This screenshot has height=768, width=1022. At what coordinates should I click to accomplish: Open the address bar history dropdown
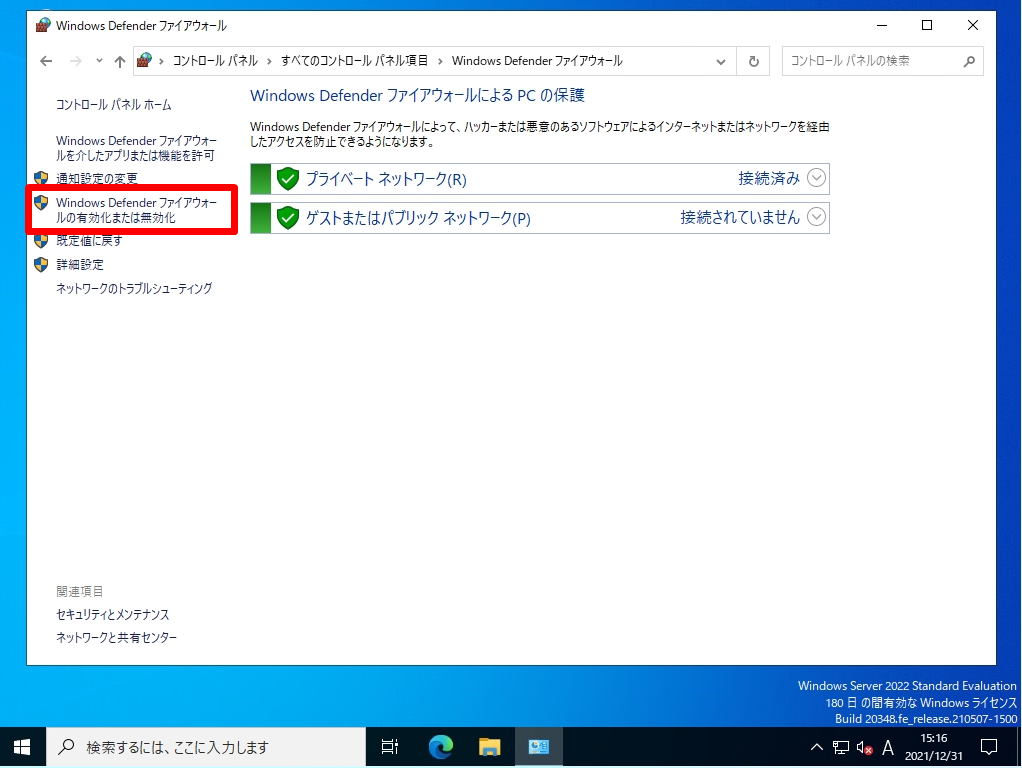pyautogui.click(x=721, y=61)
